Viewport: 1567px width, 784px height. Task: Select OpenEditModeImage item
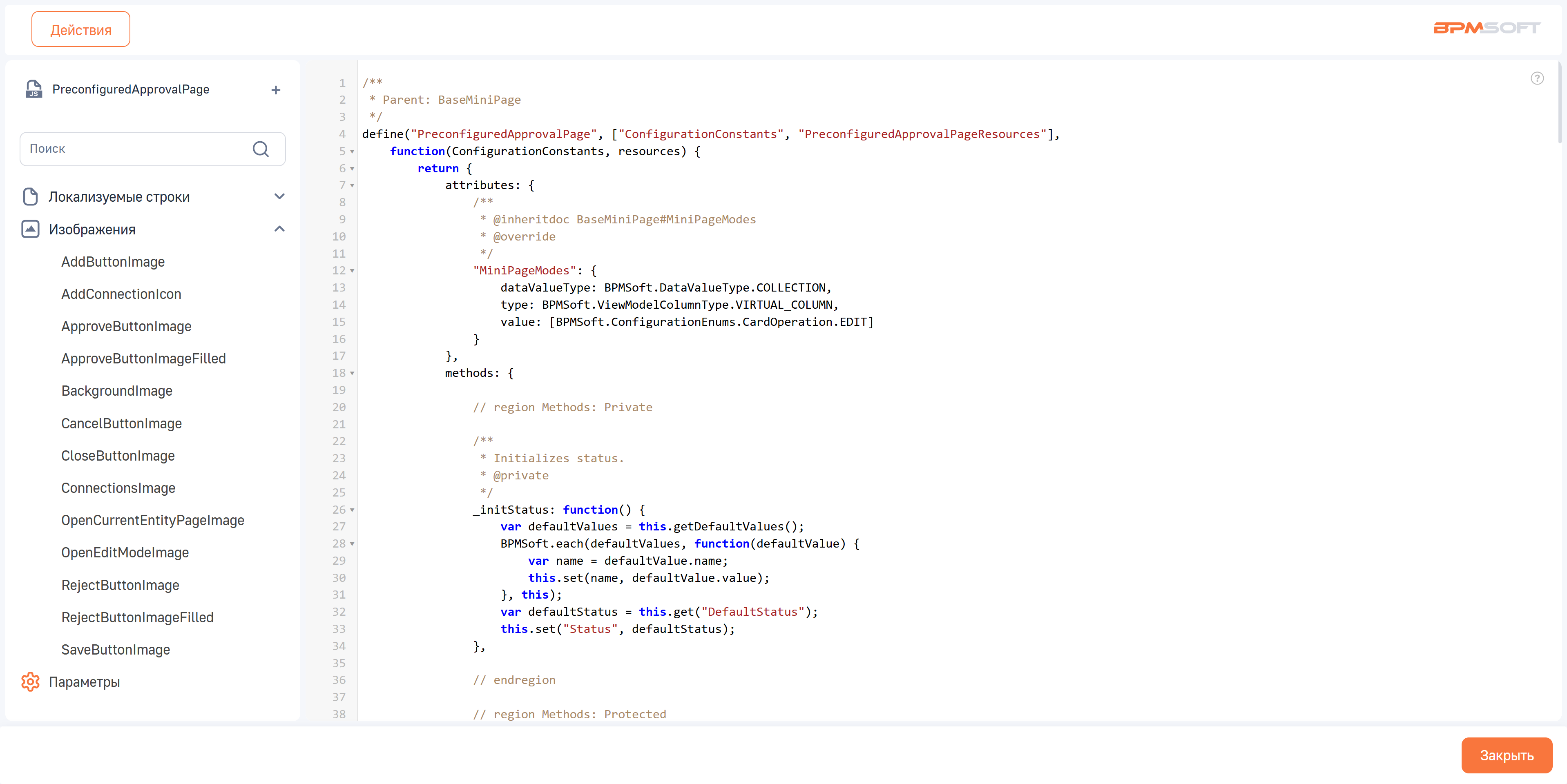125,552
